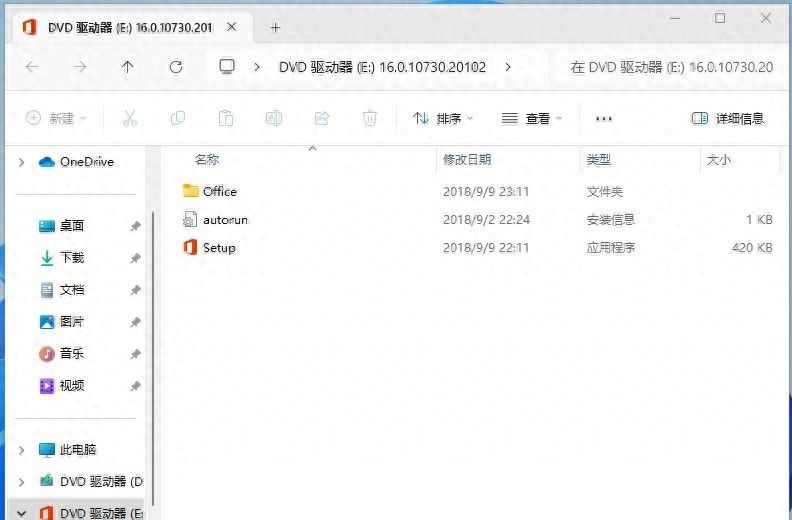Image resolution: width=792 pixels, height=520 pixels.
Task: Sort by 大小 column header
Action: (718, 160)
